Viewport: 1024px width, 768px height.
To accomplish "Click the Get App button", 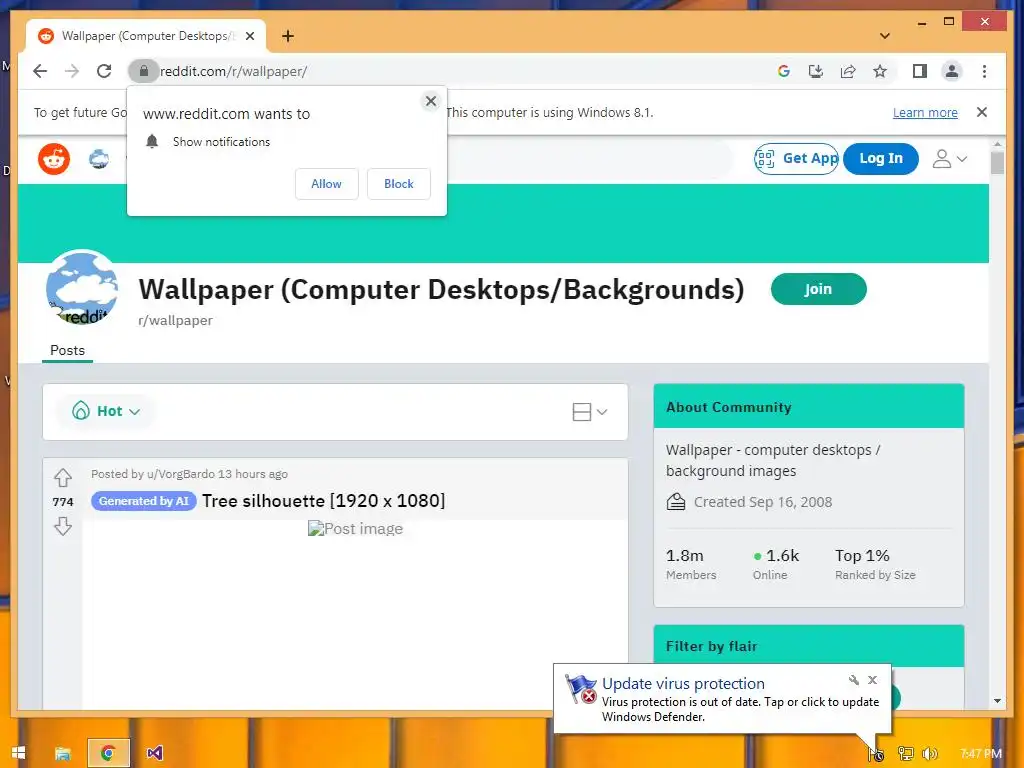I will click(x=796, y=159).
